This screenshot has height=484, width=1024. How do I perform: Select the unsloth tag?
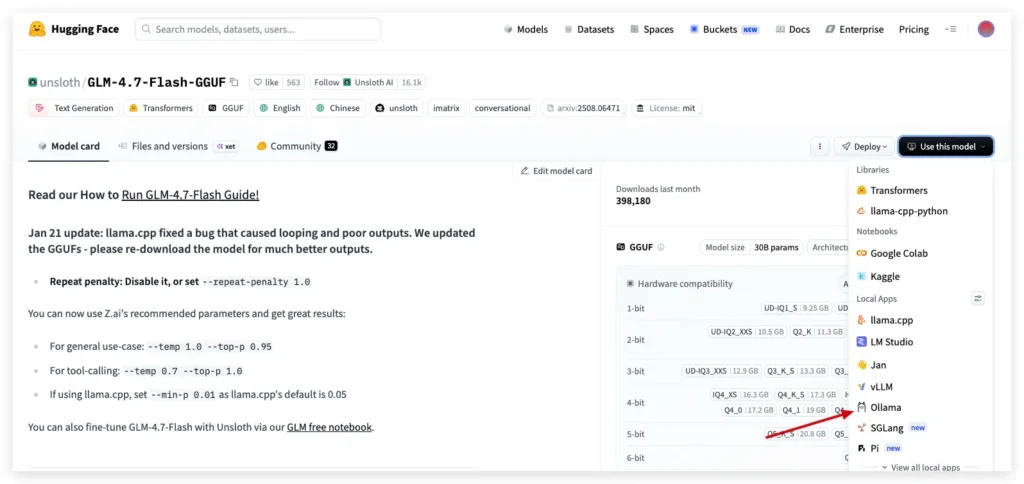pyautogui.click(x=397, y=108)
